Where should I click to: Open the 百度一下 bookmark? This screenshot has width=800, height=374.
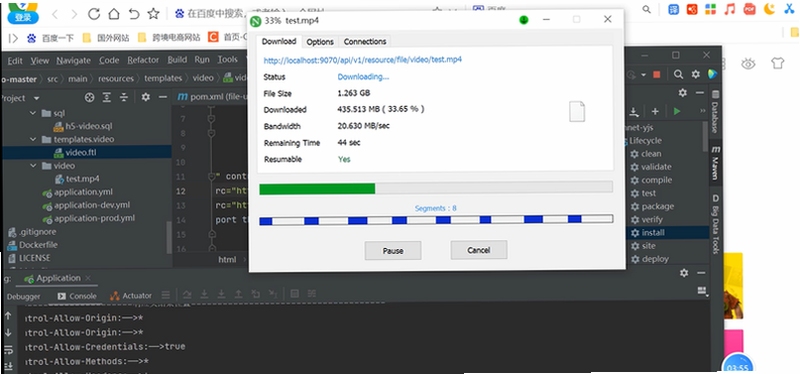51,38
